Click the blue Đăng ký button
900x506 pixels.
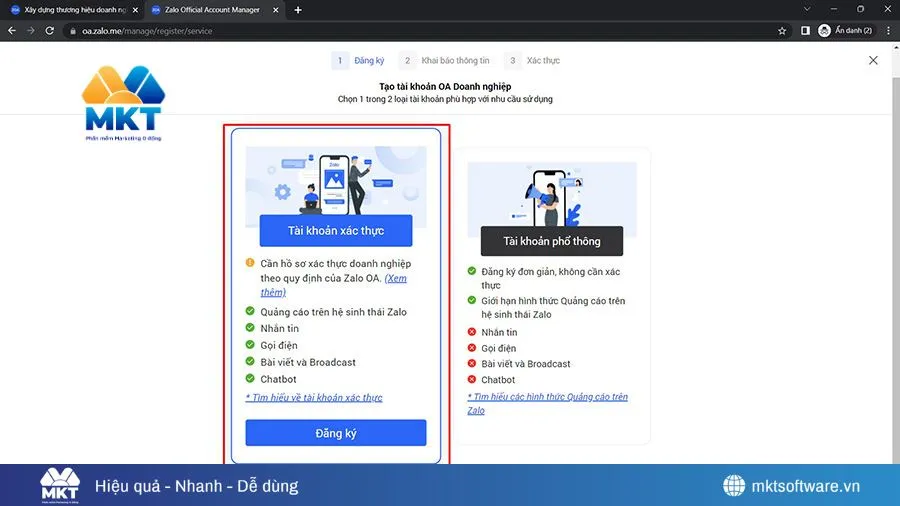(x=336, y=433)
